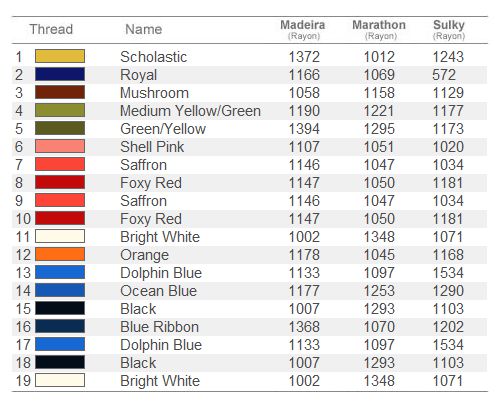Viewport: 500px width, 402px height.
Task: Click Madeira code 1368 for Blue Ribbon
Action: pyautogui.click(x=304, y=327)
